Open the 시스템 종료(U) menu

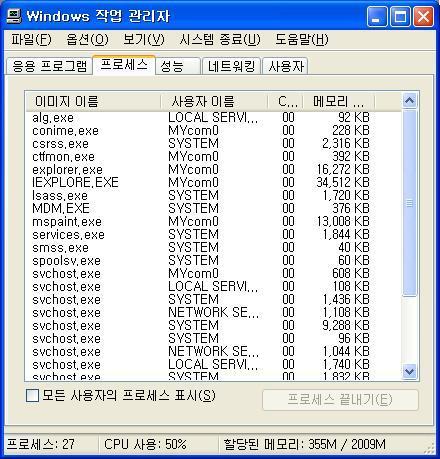pos(220,39)
